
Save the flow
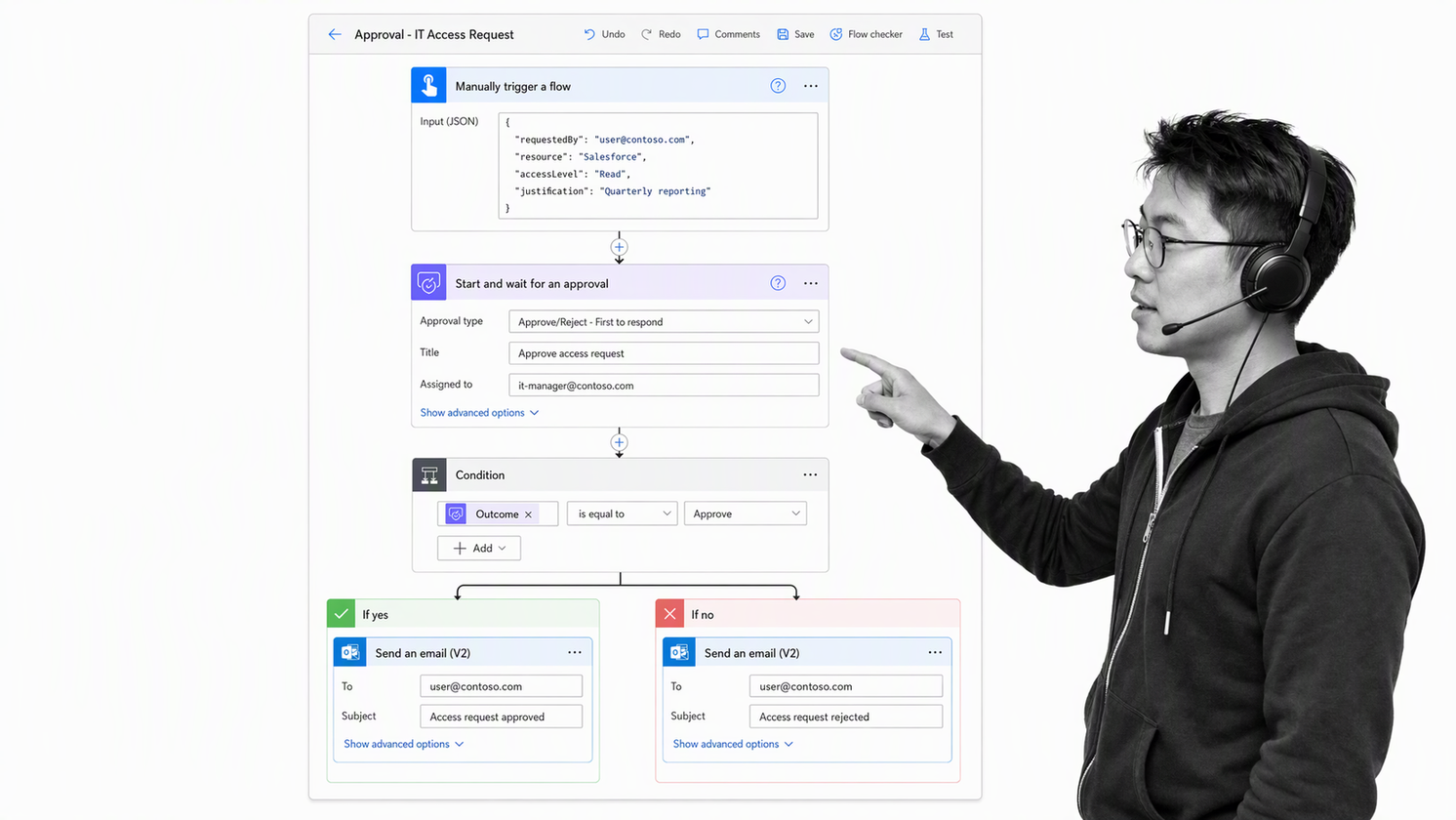click(x=795, y=34)
